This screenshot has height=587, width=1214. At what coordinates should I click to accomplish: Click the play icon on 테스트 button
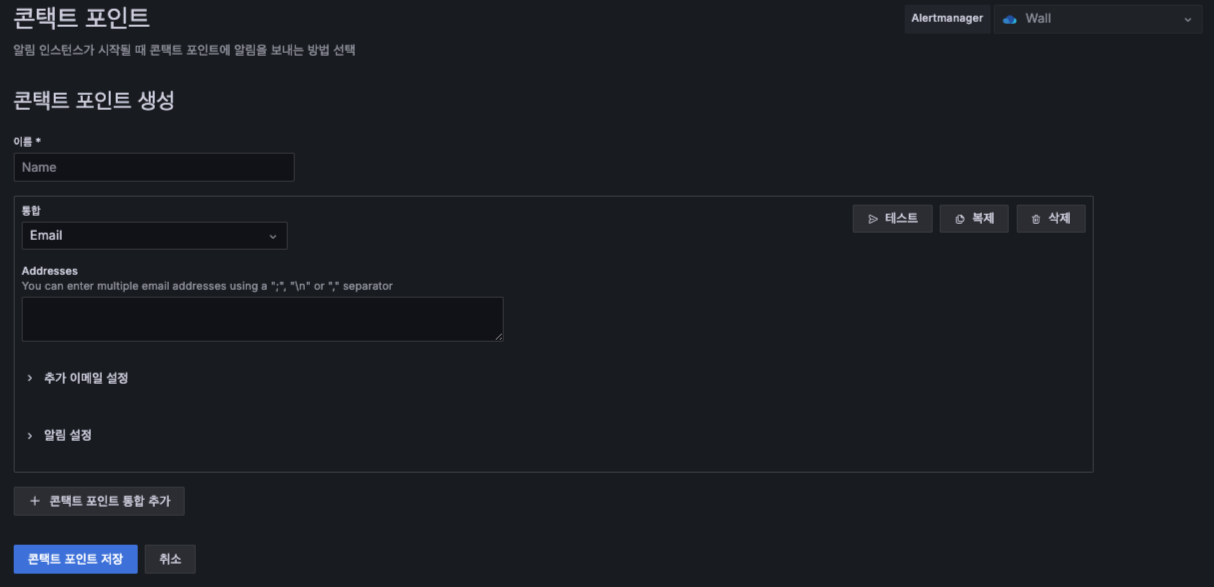click(873, 219)
